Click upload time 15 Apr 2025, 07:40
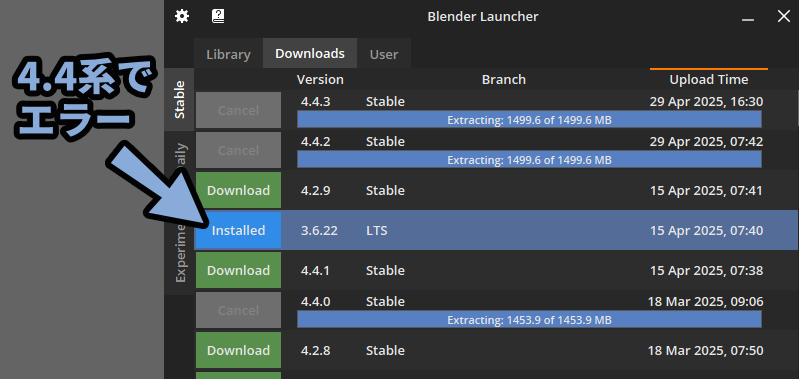Screen dimensions: 799x379 [x=706, y=231]
